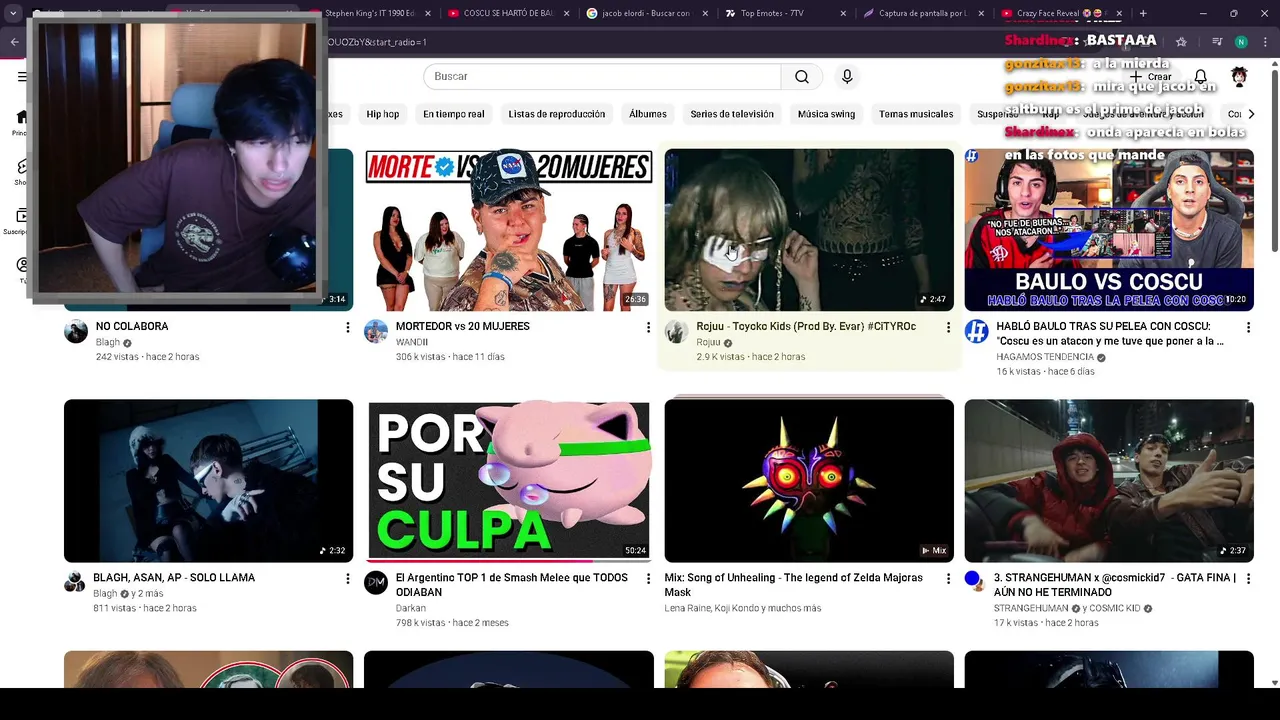
Task: Bookmark this page with the star icon
Action: click(1181, 42)
